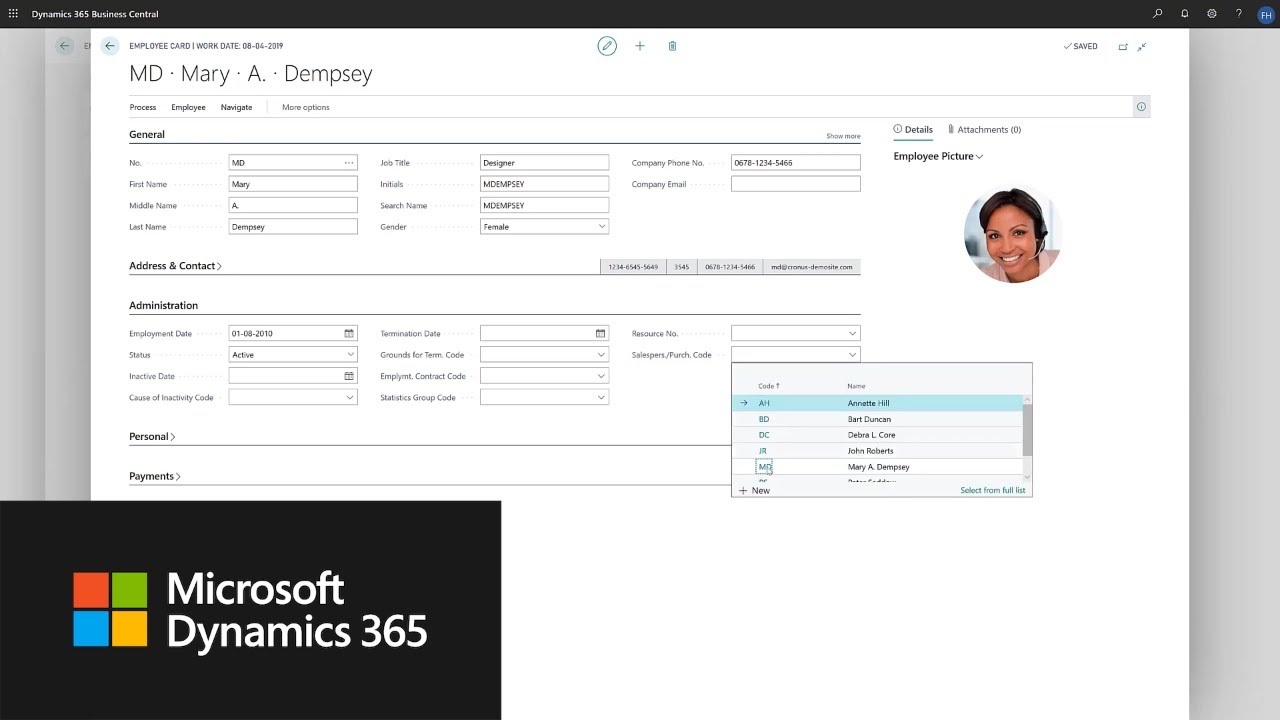
Task: Delete the employee with trash icon
Action: point(672,46)
